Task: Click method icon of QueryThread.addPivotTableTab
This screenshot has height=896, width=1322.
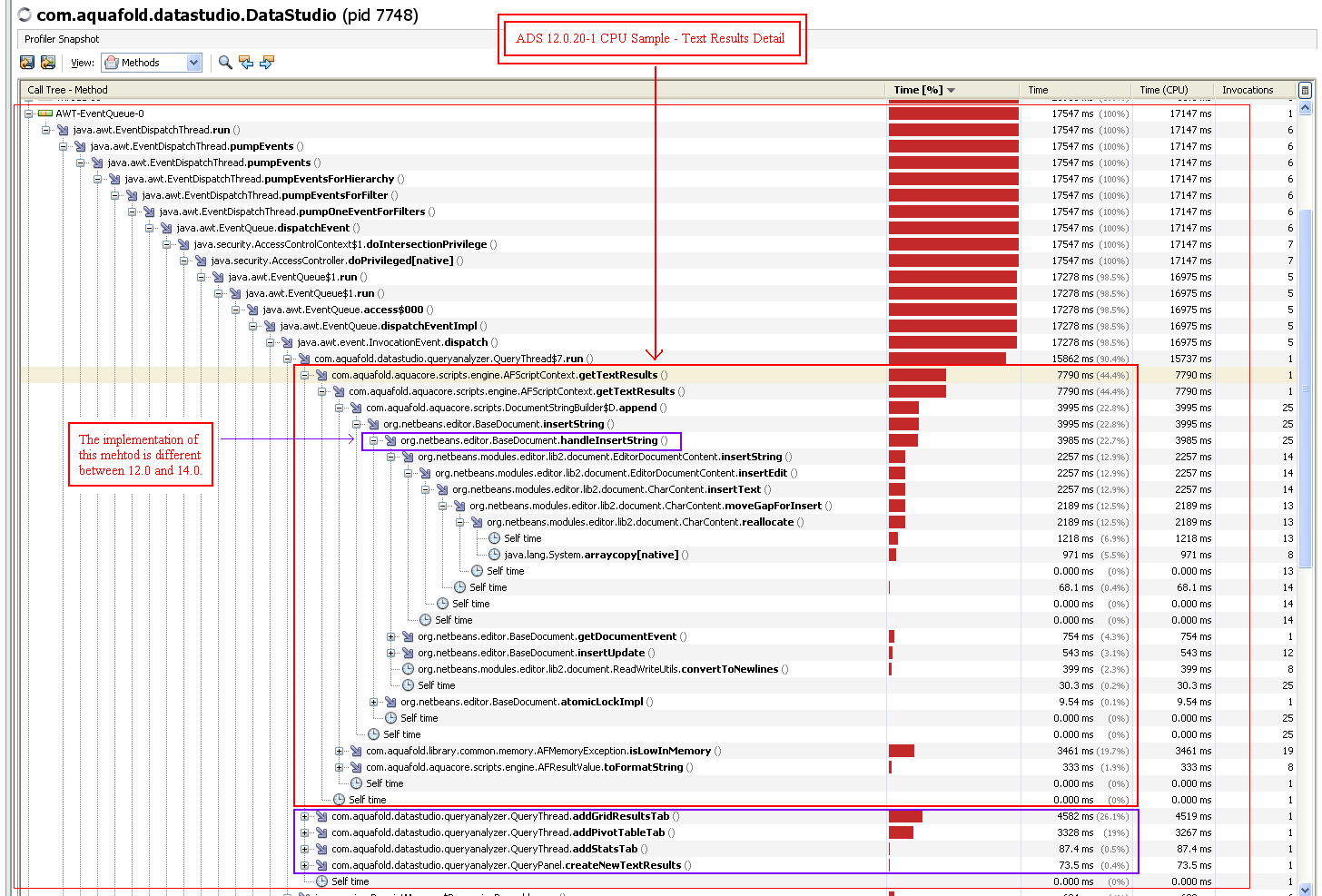Action: 321,832
